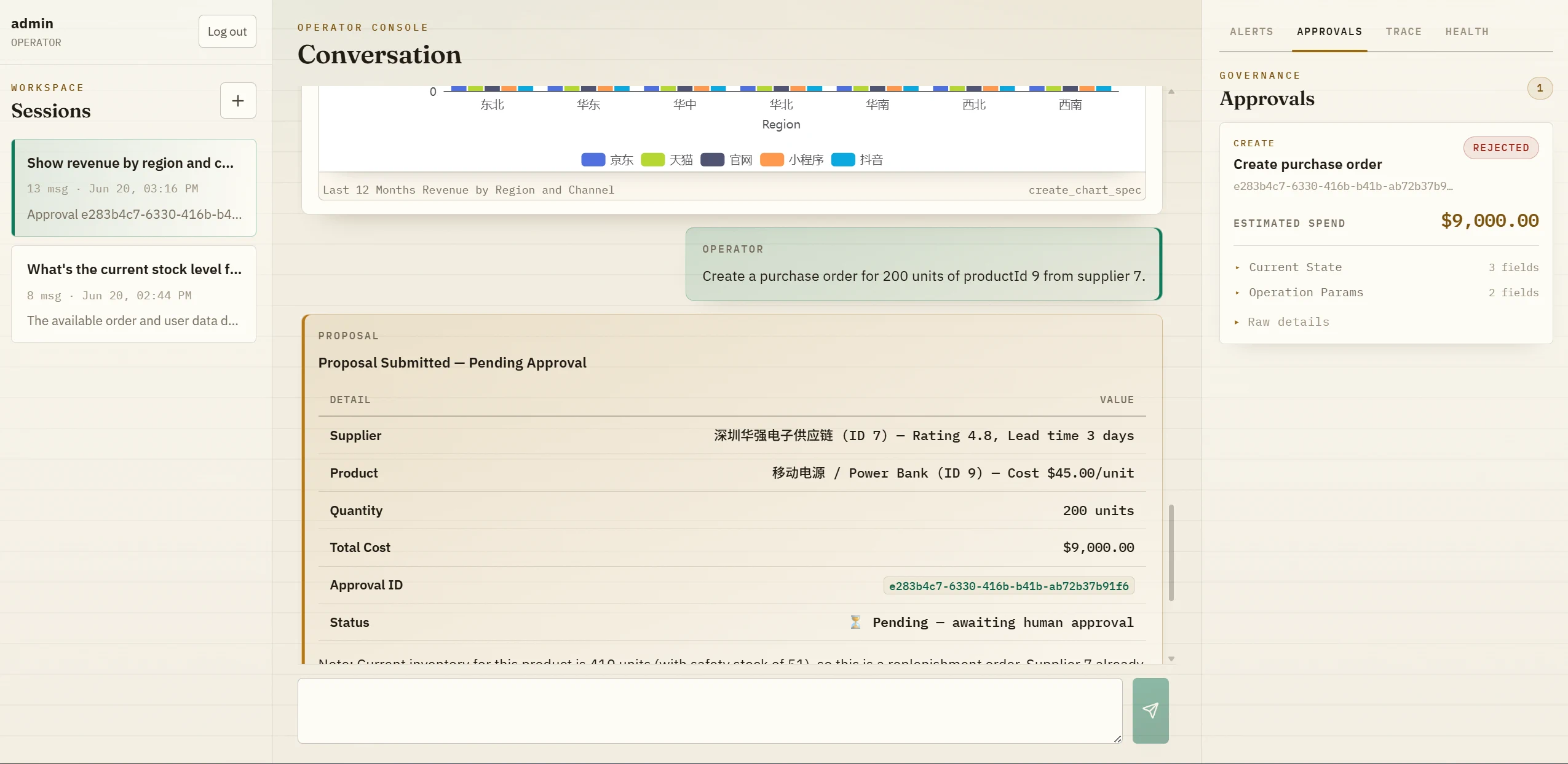1568x764 pixels.
Task: Expand the Current State section
Action: pos(1386,267)
